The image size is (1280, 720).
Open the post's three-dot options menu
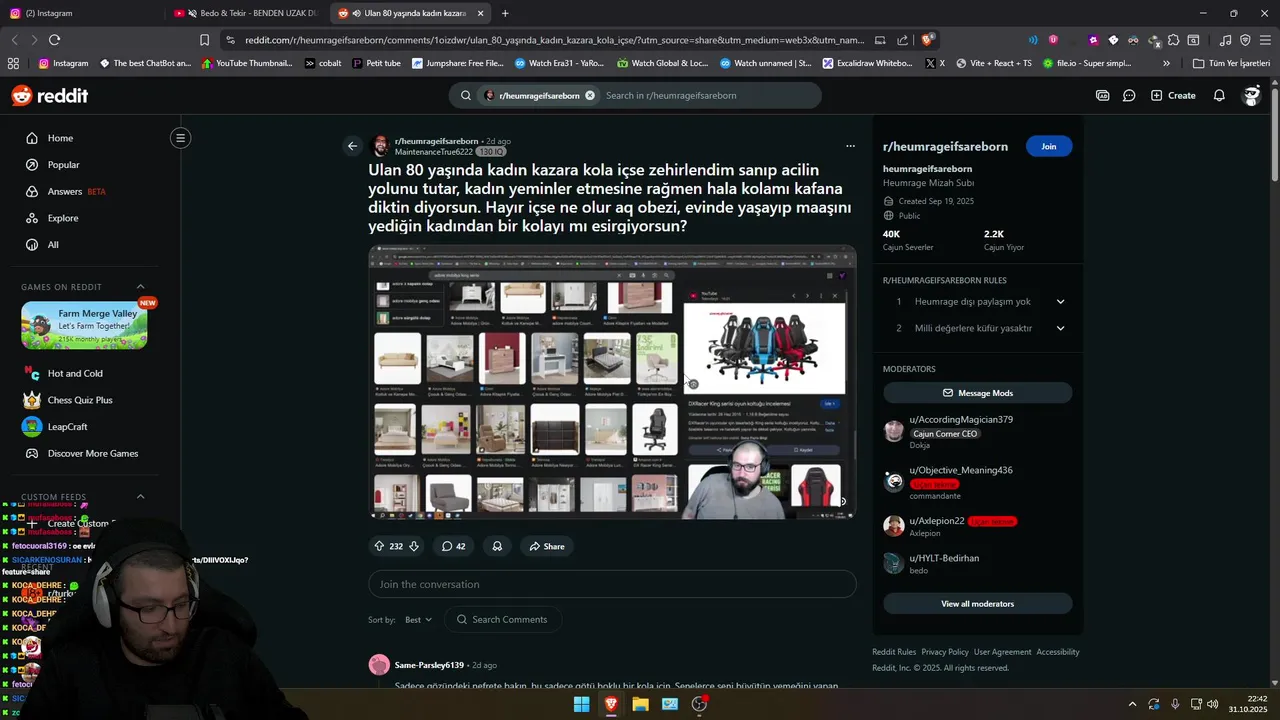pyautogui.click(x=850, y=146)
